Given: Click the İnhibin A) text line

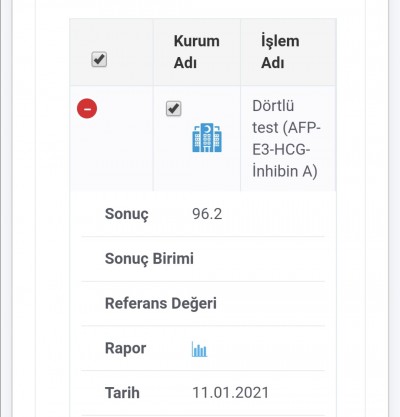Looking at the screenshot, I should [x=285, y=171].
